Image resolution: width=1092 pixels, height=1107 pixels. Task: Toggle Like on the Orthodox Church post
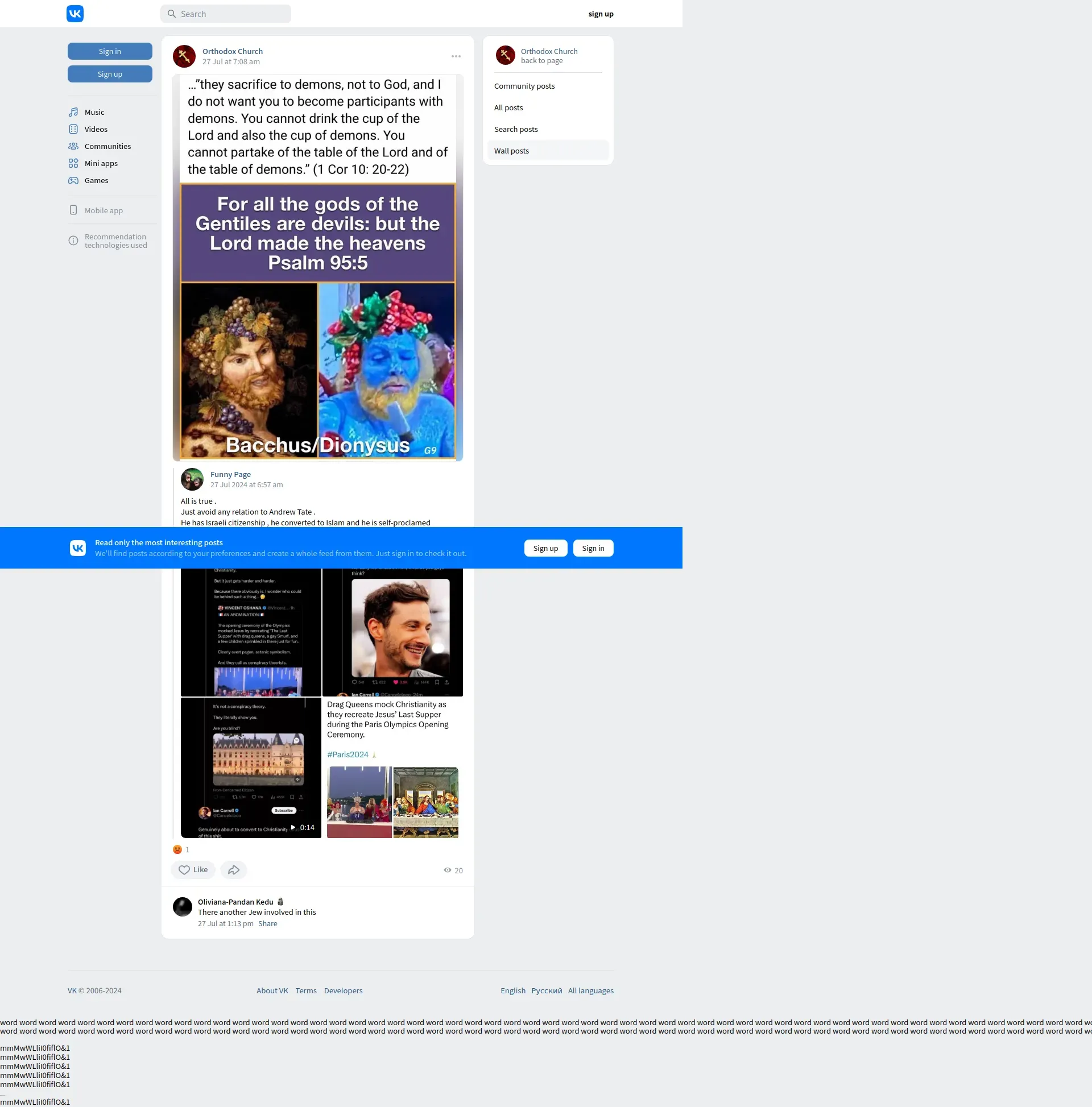point(193,870)
